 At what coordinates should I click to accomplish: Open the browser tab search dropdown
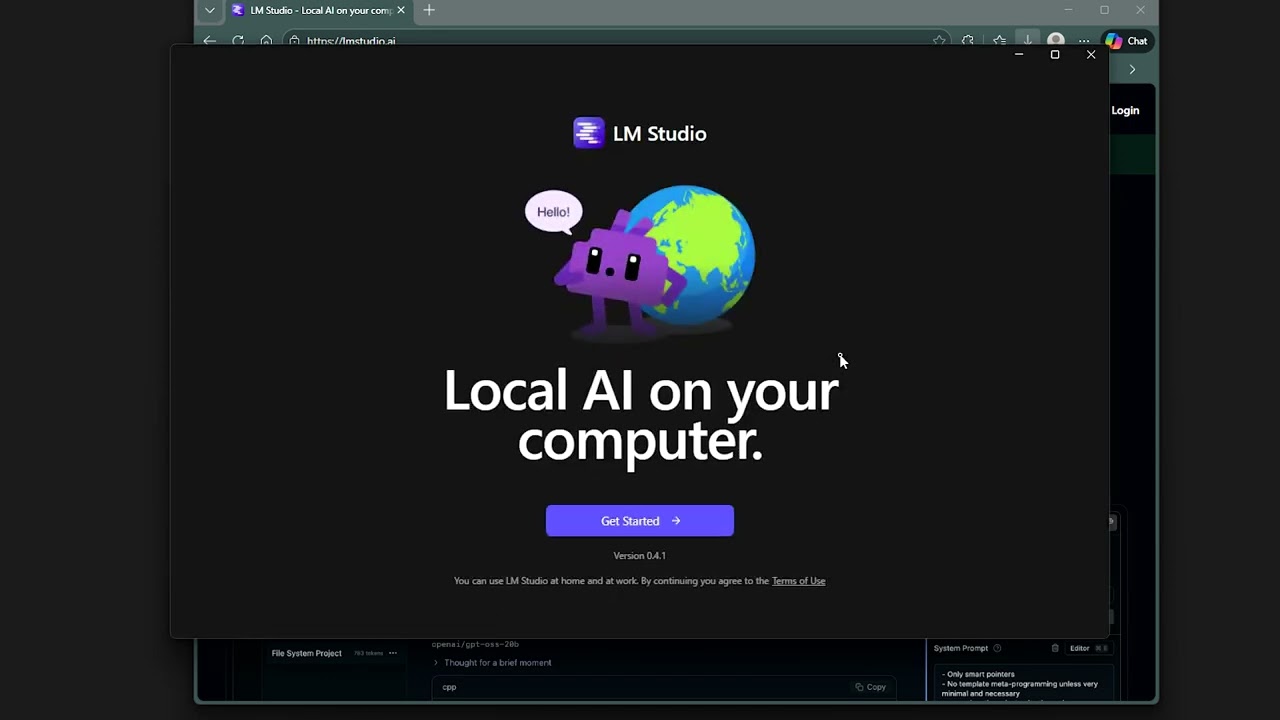click(209, 10)
